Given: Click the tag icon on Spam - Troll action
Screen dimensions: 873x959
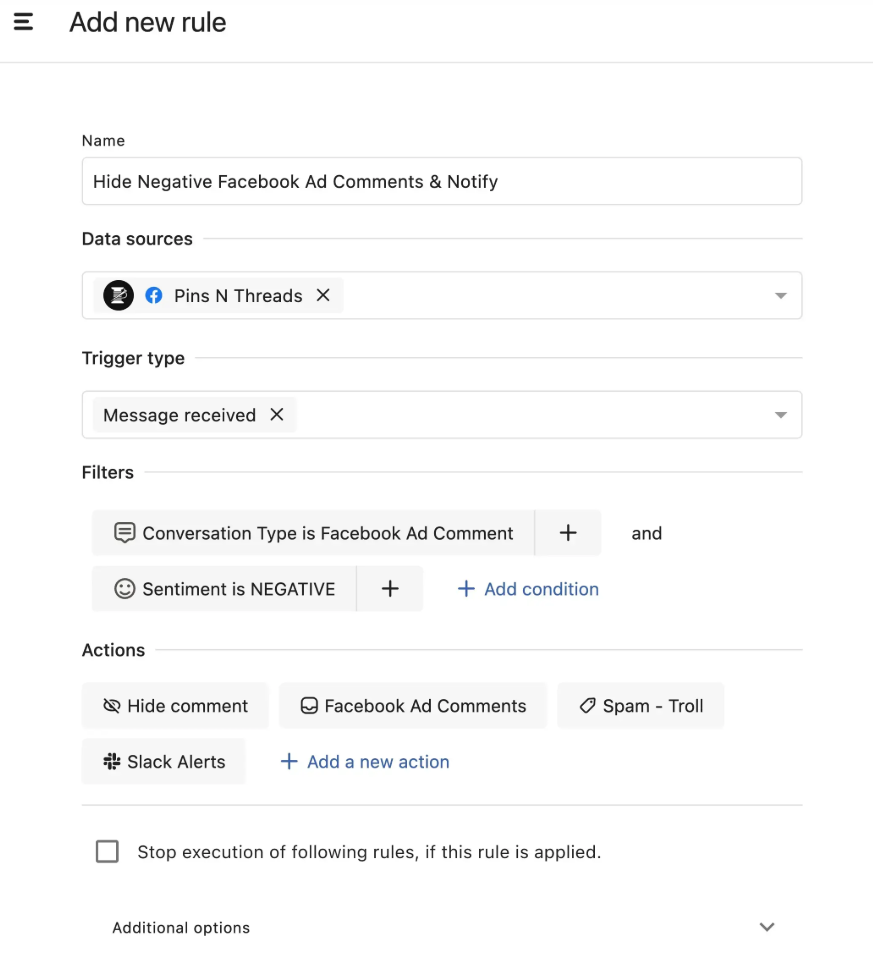Looking at the screenshot, I should tap(586, 705).
